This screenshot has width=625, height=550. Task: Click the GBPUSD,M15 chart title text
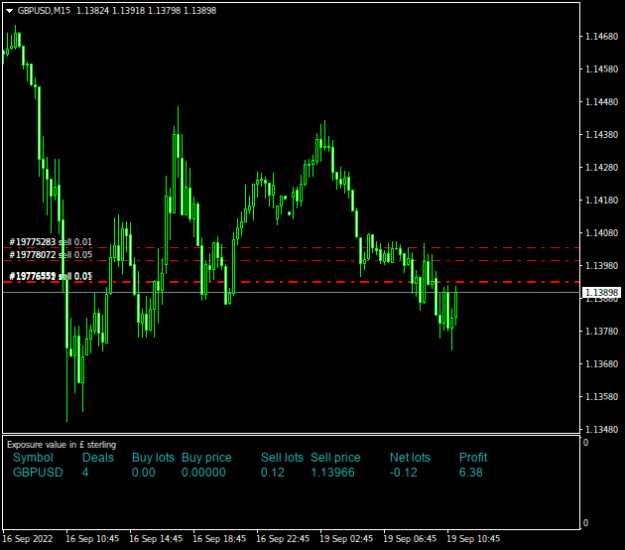(x=44, y=11)
